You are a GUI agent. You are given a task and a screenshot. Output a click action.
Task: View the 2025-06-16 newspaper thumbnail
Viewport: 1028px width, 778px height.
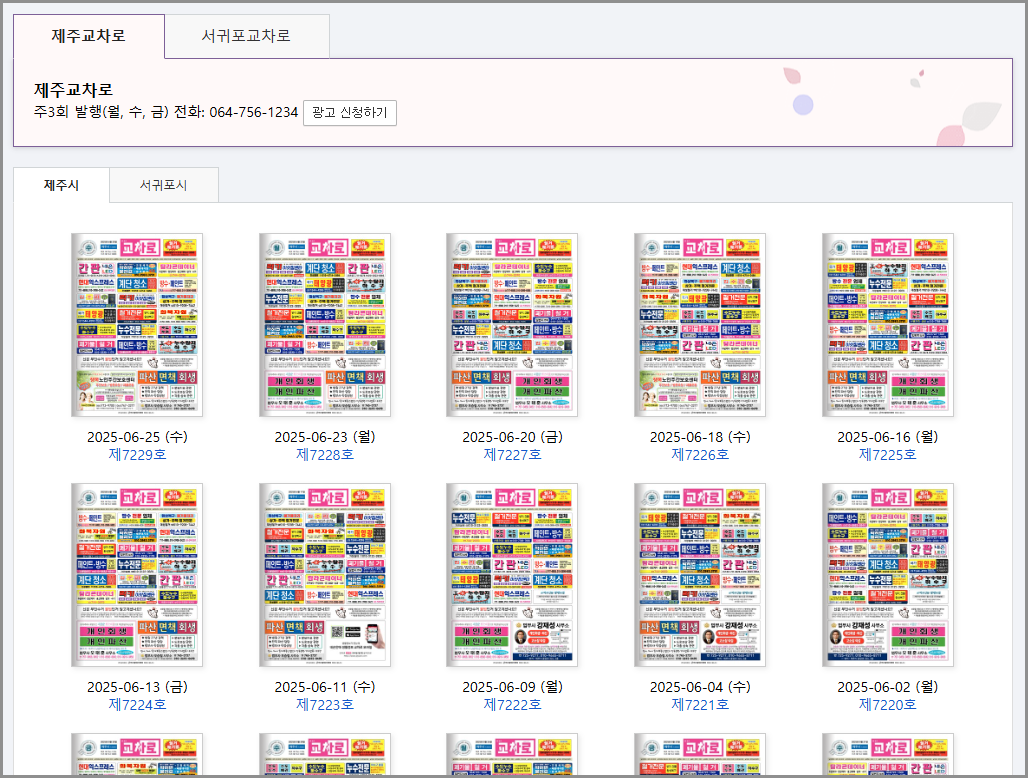888,325
